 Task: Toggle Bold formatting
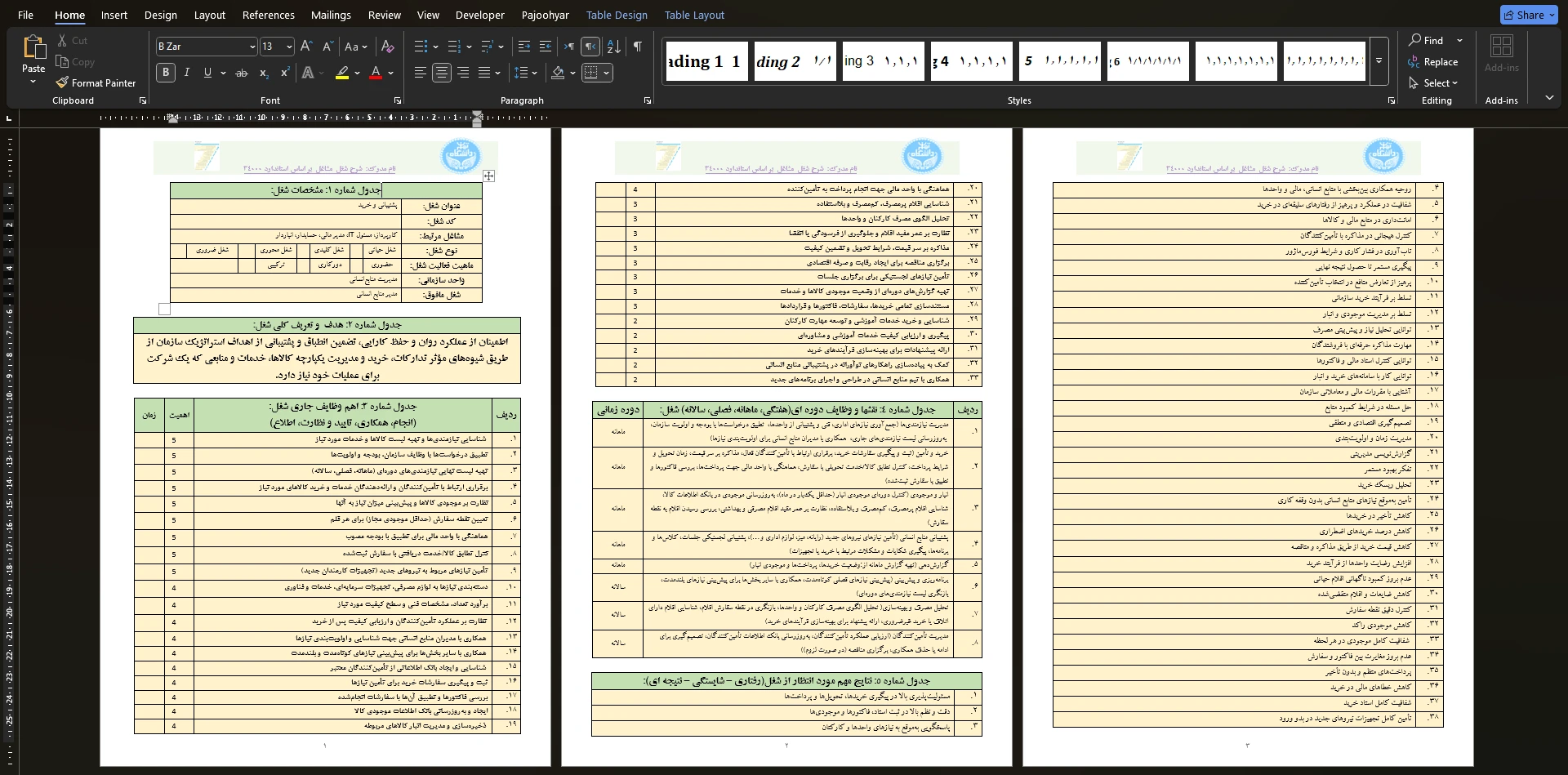(x=166, y=73)
